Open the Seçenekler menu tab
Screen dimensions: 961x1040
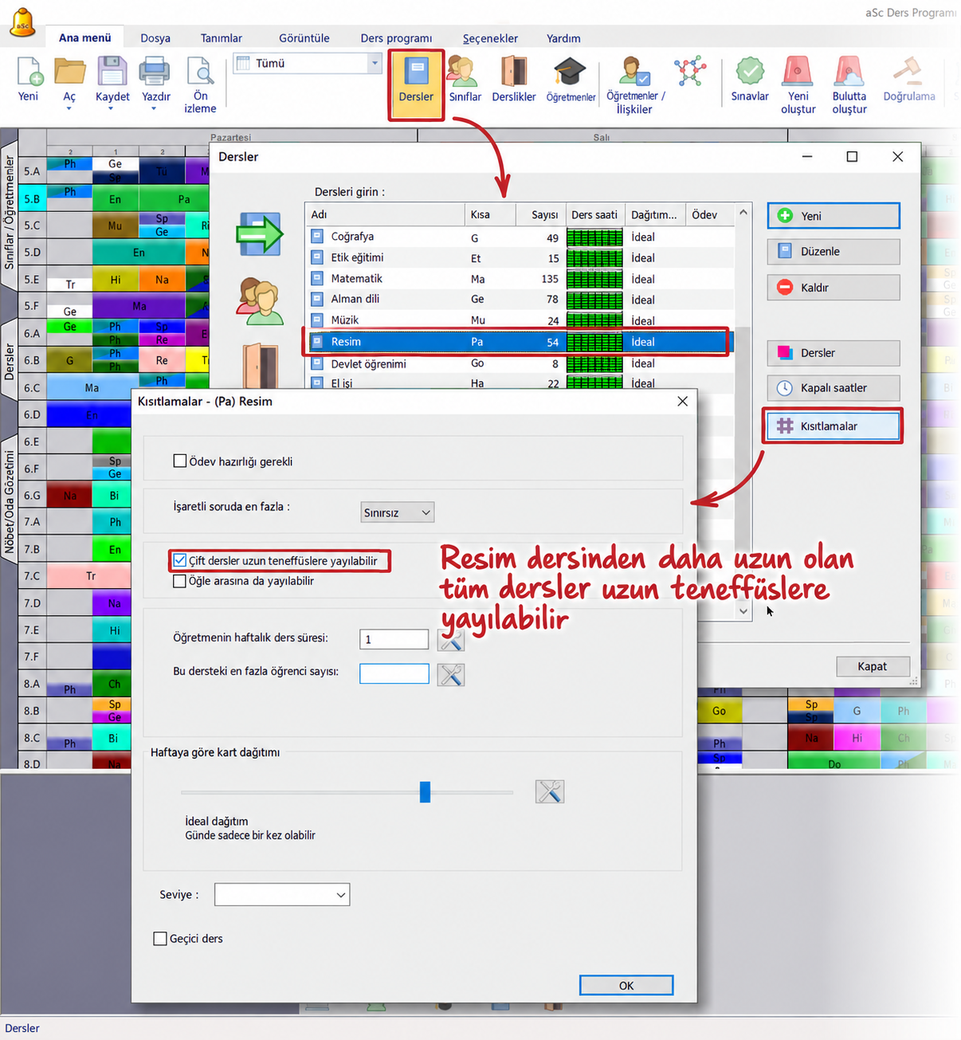(x=490, y=38)
